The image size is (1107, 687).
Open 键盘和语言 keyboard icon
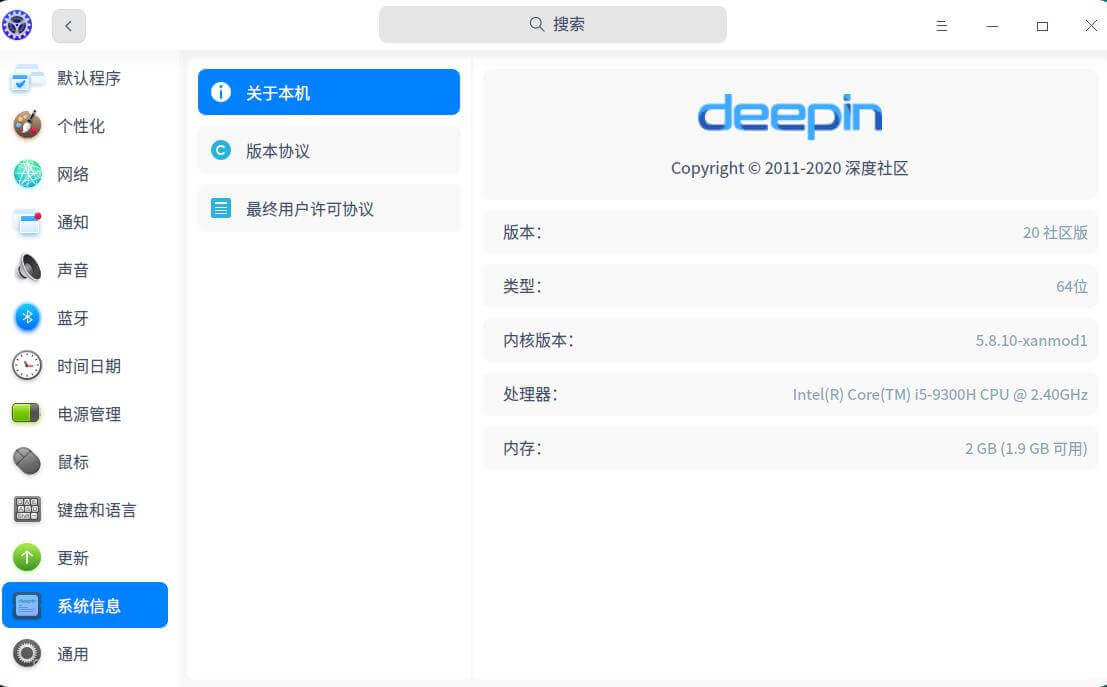tap(28, 510)
